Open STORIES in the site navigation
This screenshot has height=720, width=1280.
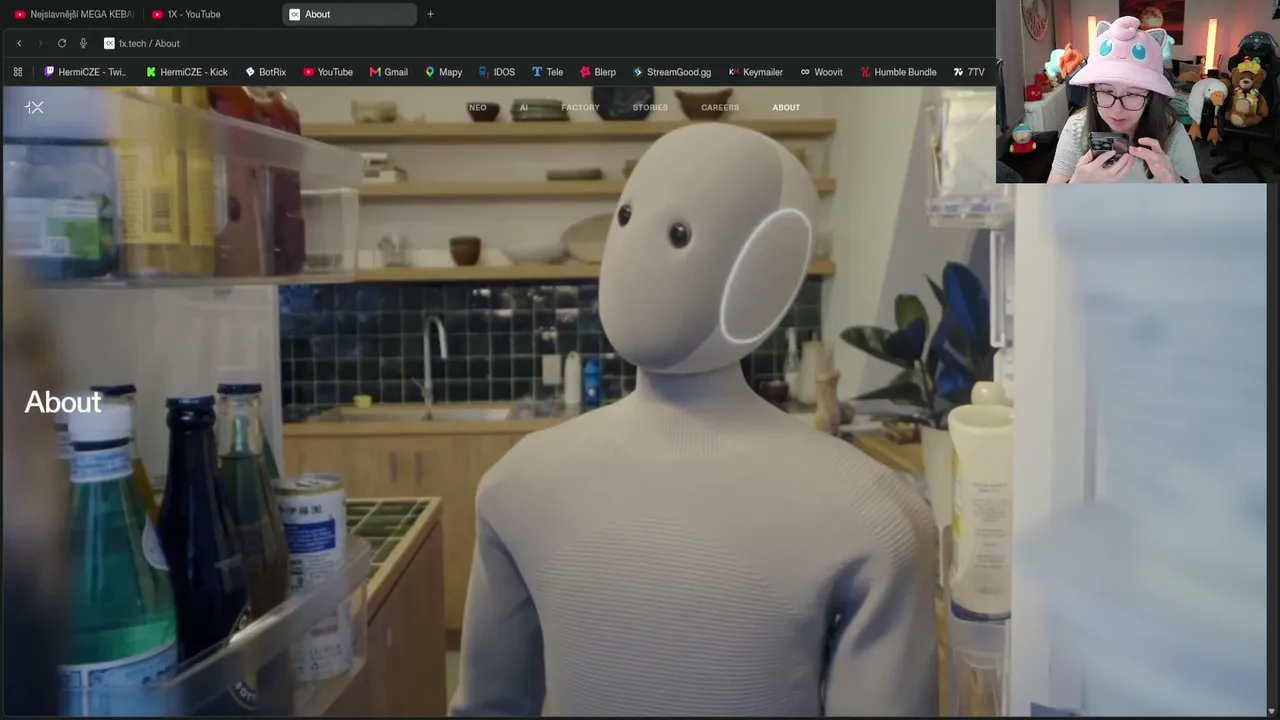(x=650, y=107)
